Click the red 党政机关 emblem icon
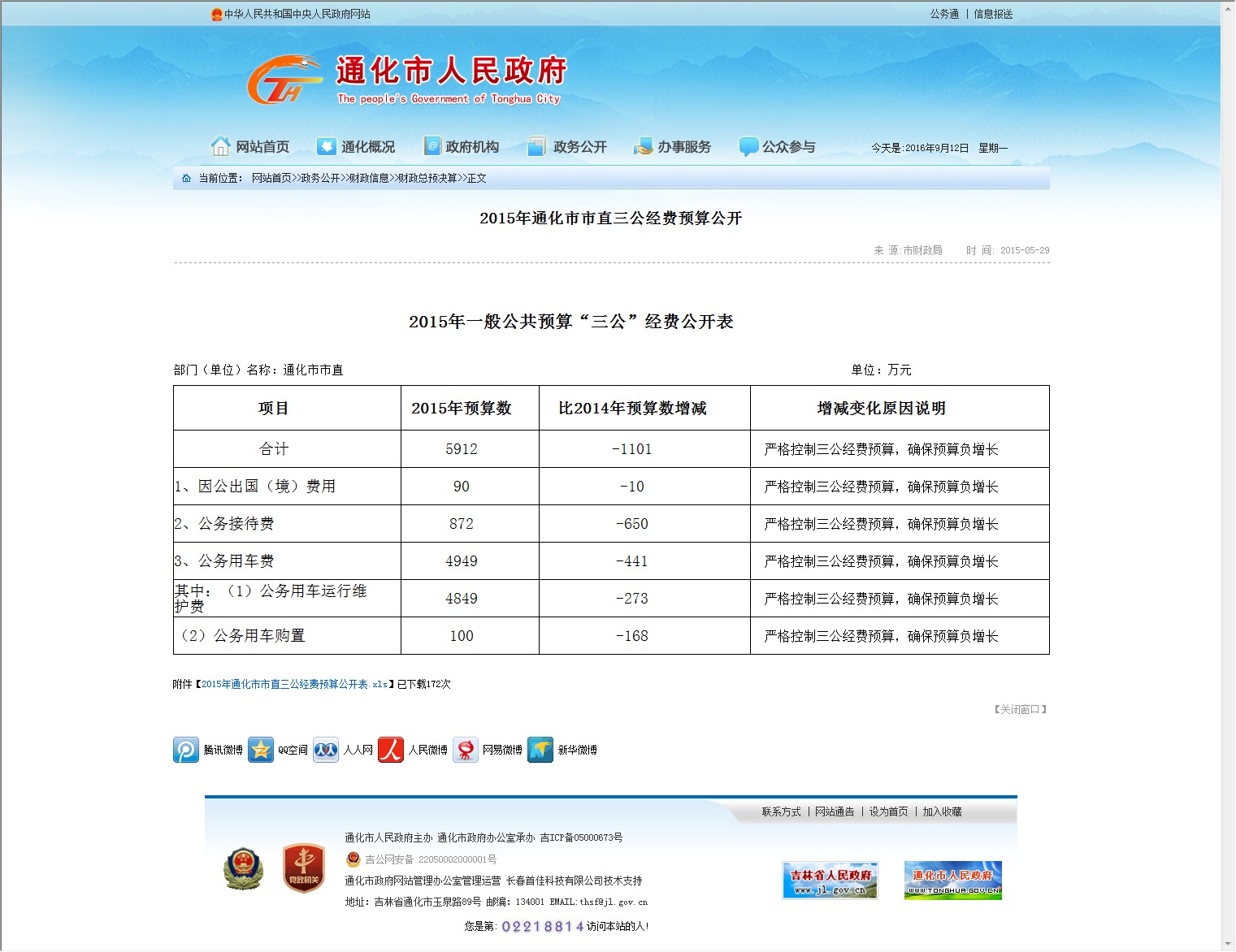 [x=304, y=868]
